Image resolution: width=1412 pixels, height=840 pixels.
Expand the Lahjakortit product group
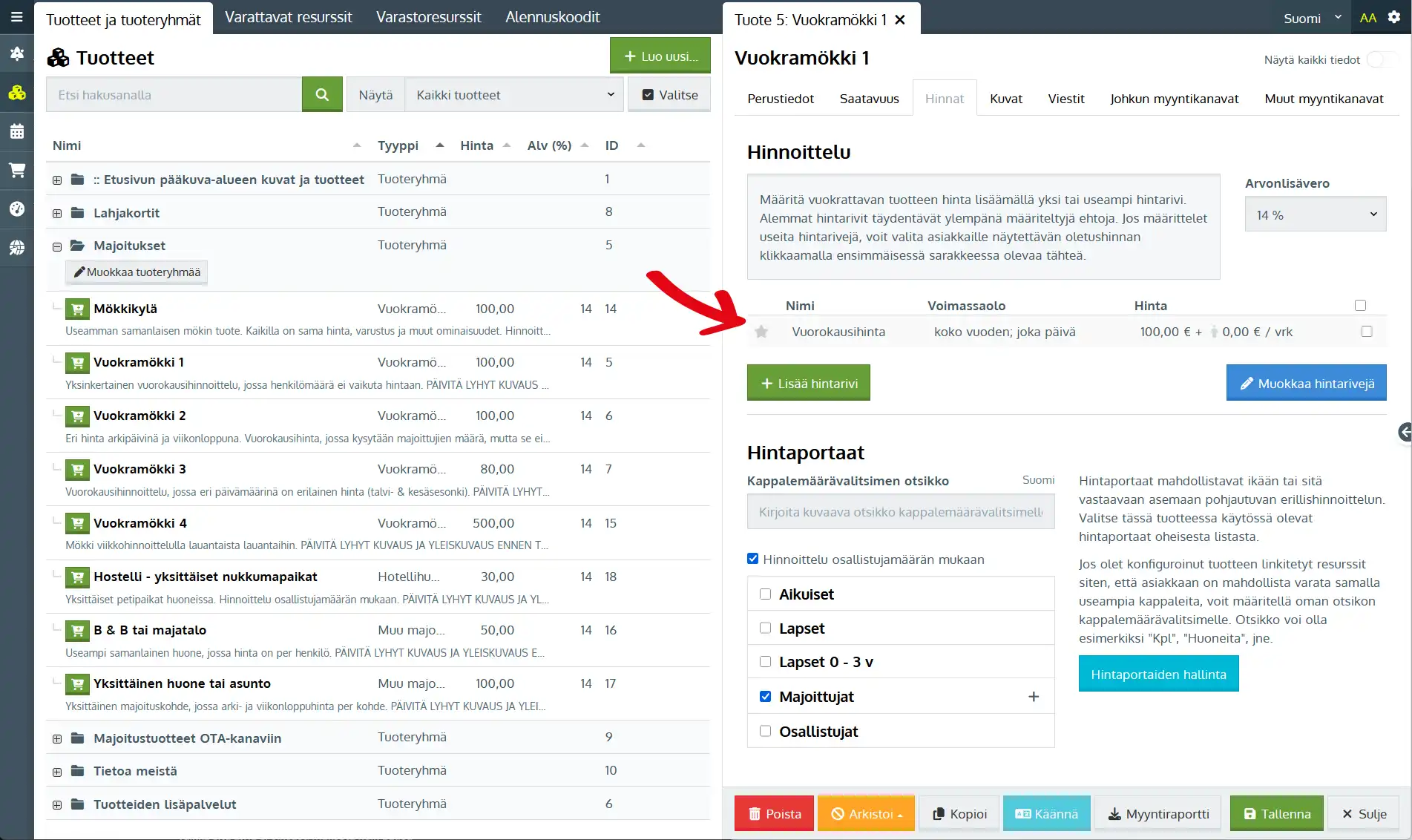click(x=57, y=214)
